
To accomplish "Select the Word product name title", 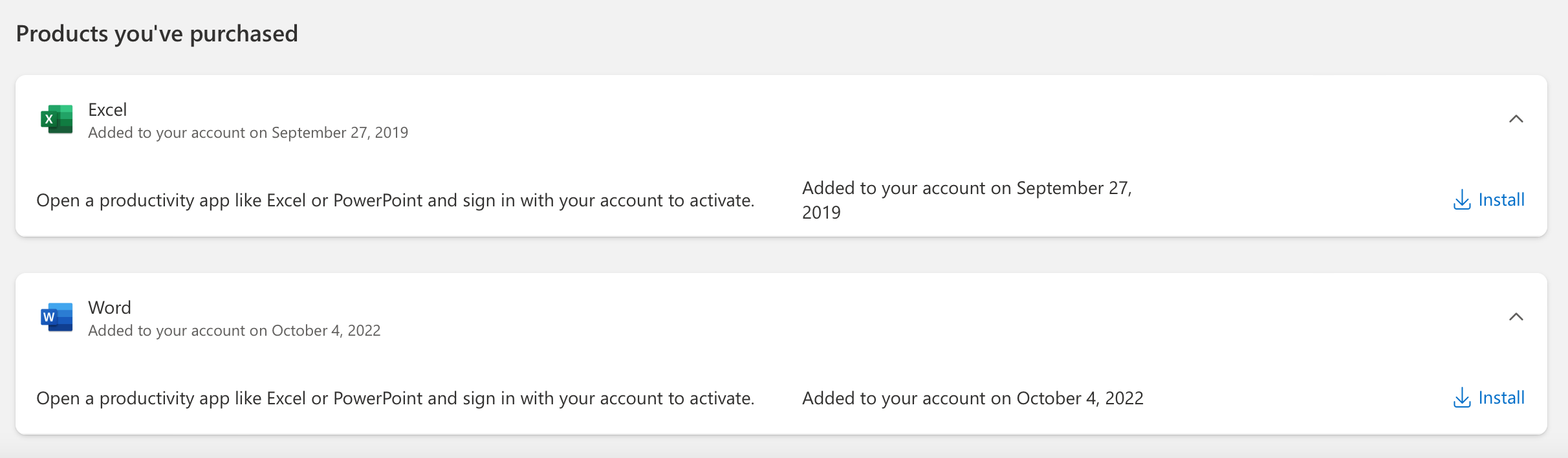I will pos(109,308).
